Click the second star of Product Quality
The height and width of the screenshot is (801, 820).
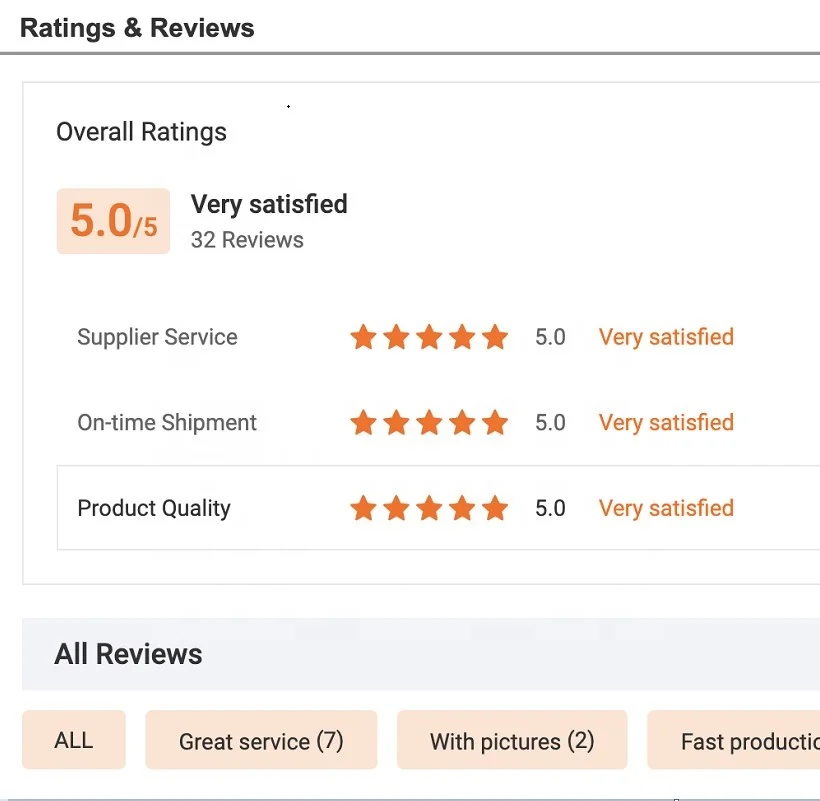pyautogui.click(x=396, y=509)
